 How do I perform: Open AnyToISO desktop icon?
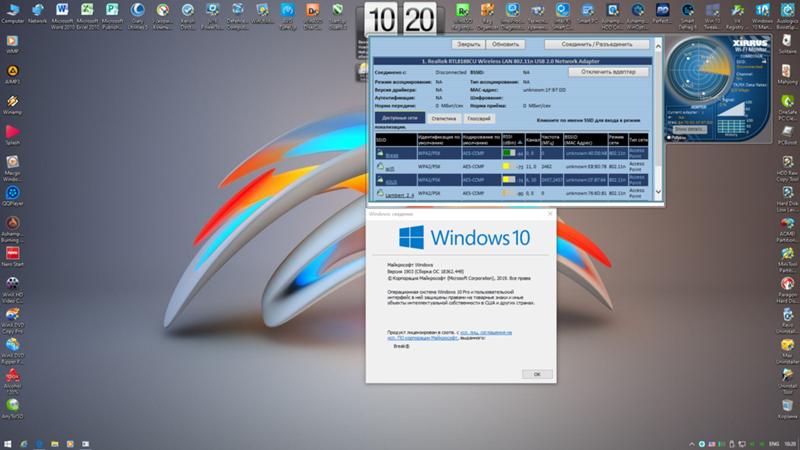point(12,409)
